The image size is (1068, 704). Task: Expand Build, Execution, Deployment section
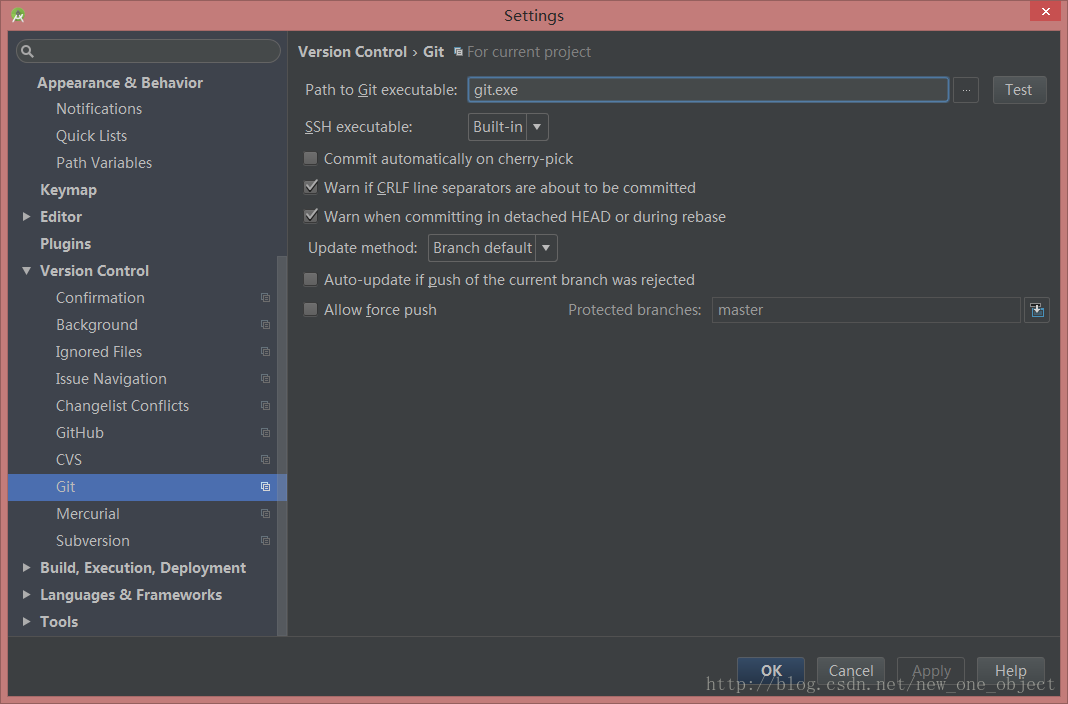coord(26,568)
